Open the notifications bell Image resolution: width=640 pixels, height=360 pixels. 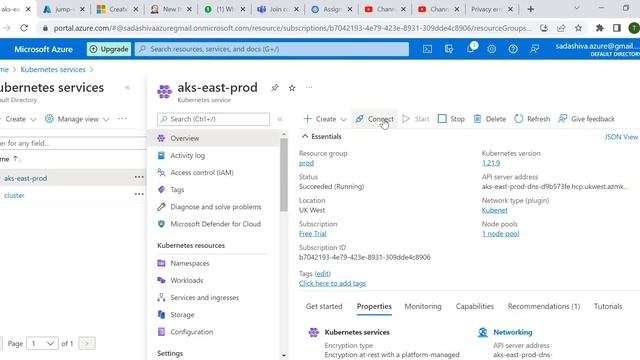point(471,48)
